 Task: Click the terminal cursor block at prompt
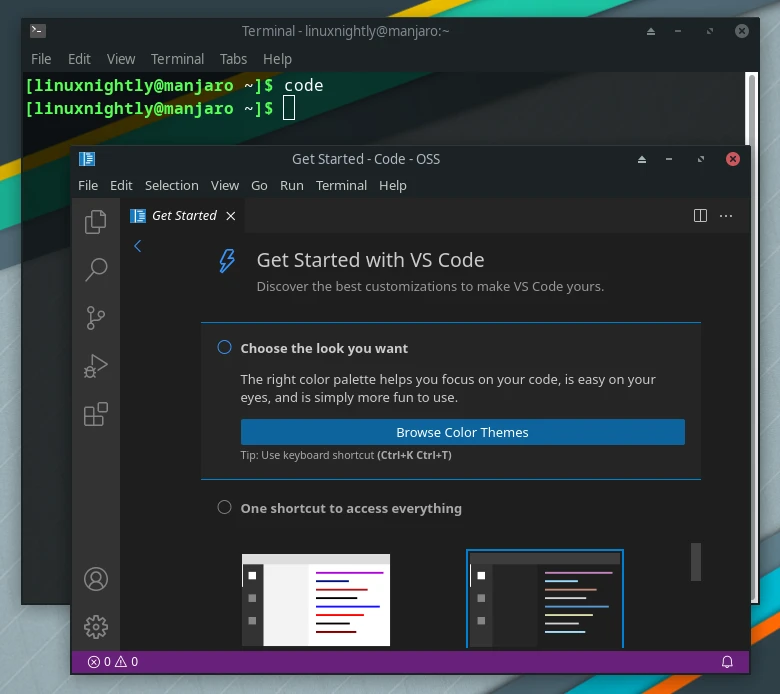(x=289, y=108)
